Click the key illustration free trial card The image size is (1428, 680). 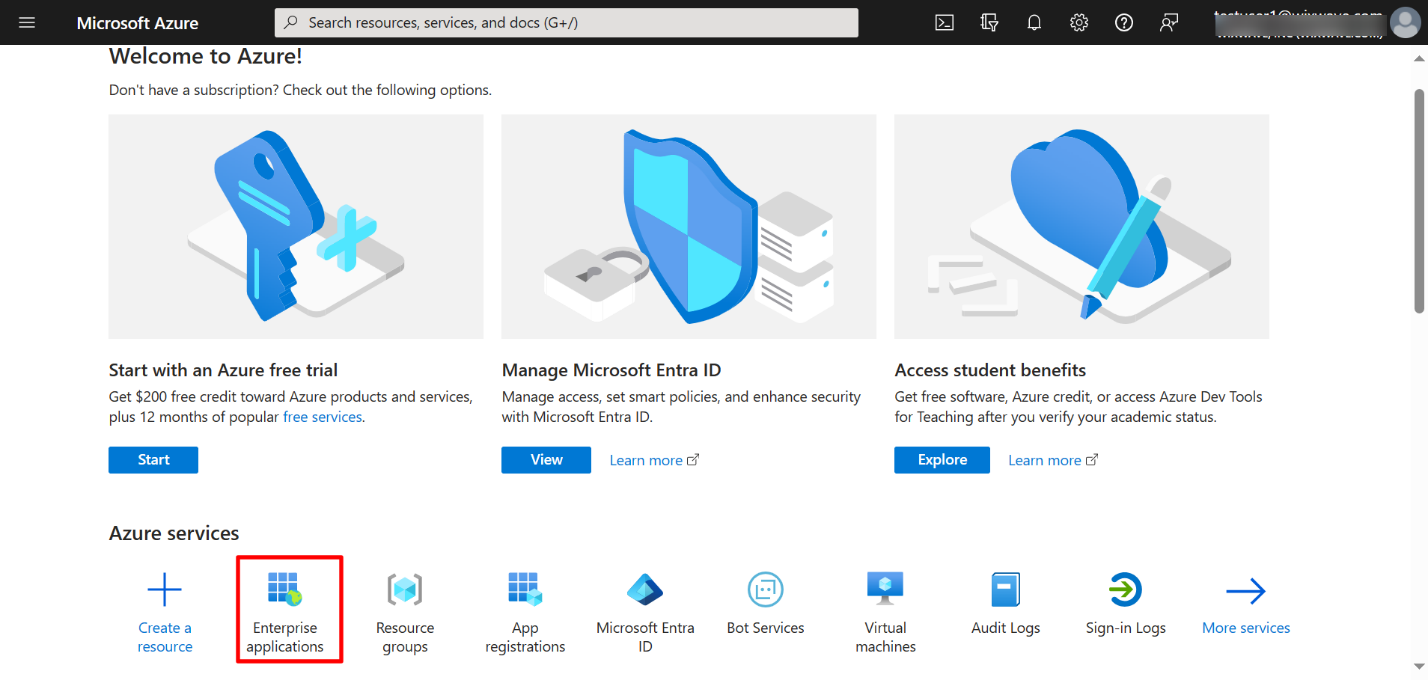tap(296, 226)
